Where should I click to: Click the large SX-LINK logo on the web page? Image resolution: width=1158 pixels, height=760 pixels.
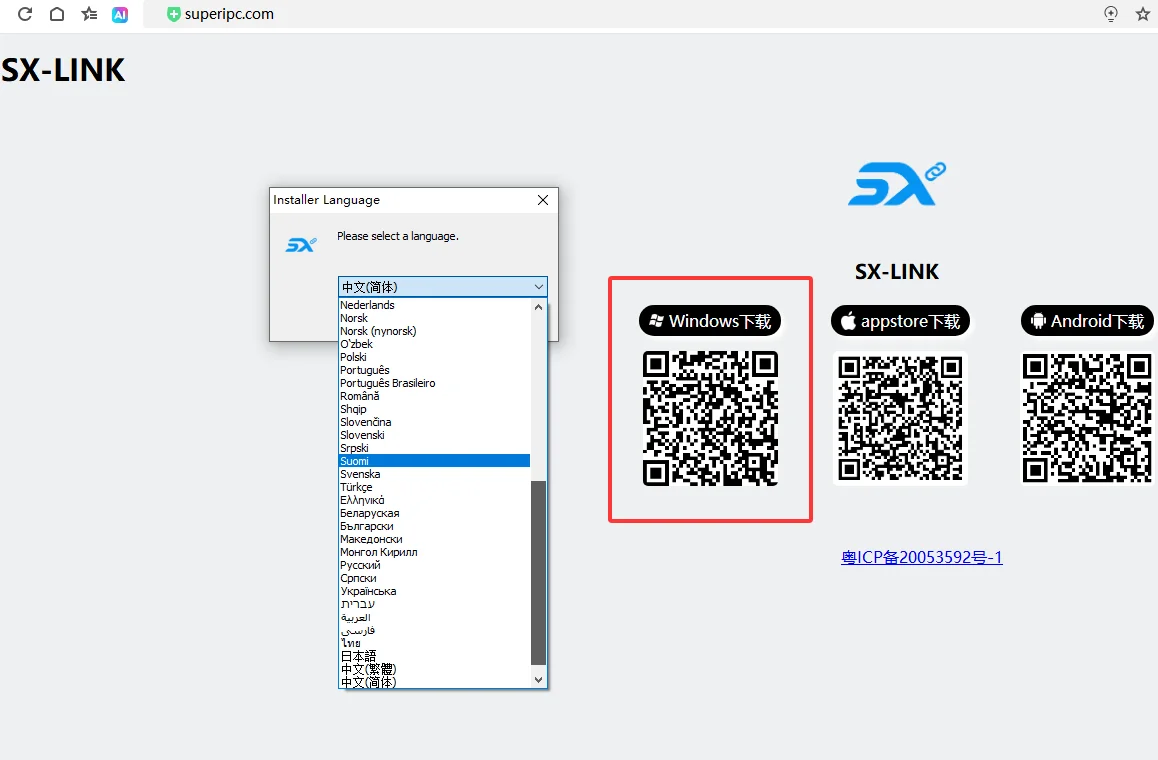[x=897, y=184]
